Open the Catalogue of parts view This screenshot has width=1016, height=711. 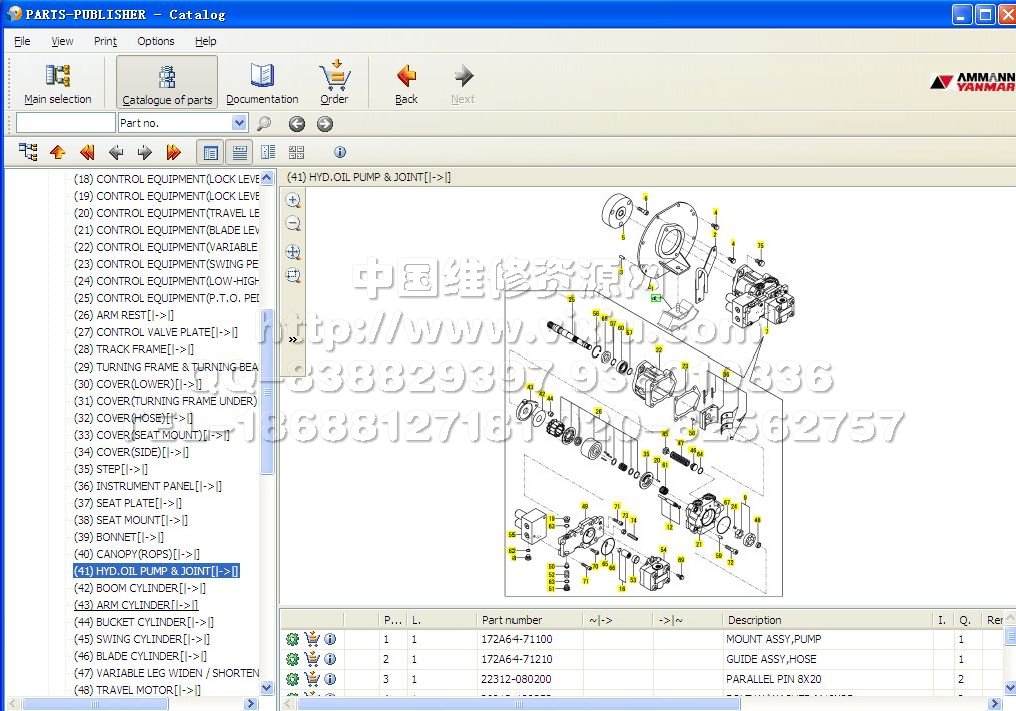coord(167,83)
